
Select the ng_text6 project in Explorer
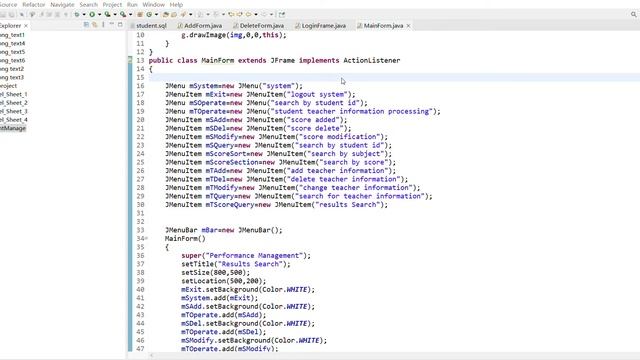click(12, 60)
